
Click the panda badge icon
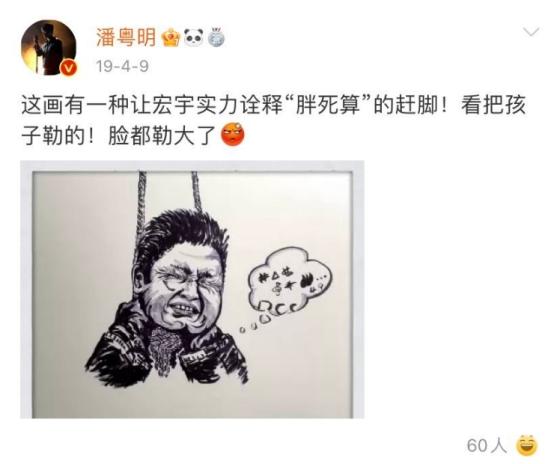pos(193,37)
